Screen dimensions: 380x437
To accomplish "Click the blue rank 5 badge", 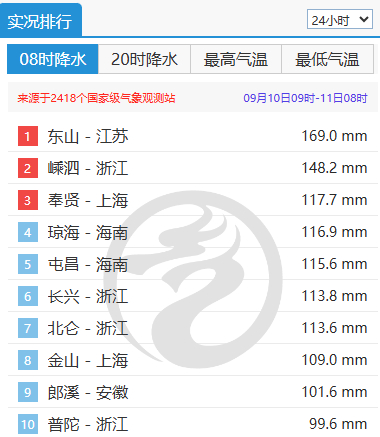I will pyautogui.click(x=28, y=264).
